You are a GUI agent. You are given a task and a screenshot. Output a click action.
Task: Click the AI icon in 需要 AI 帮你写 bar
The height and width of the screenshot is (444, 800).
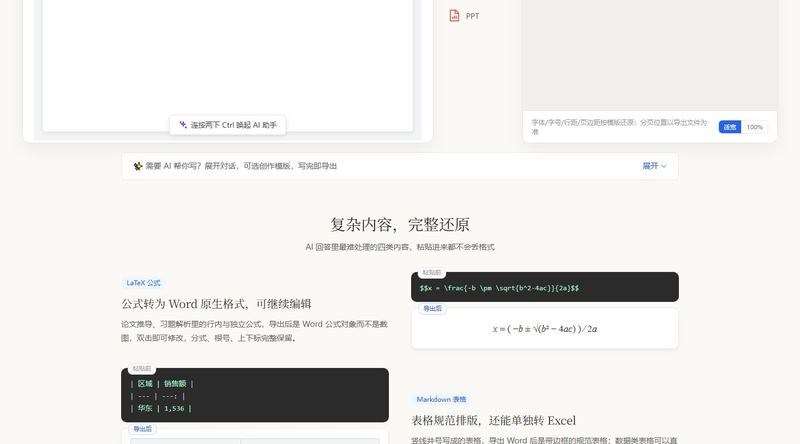point(138,166)
